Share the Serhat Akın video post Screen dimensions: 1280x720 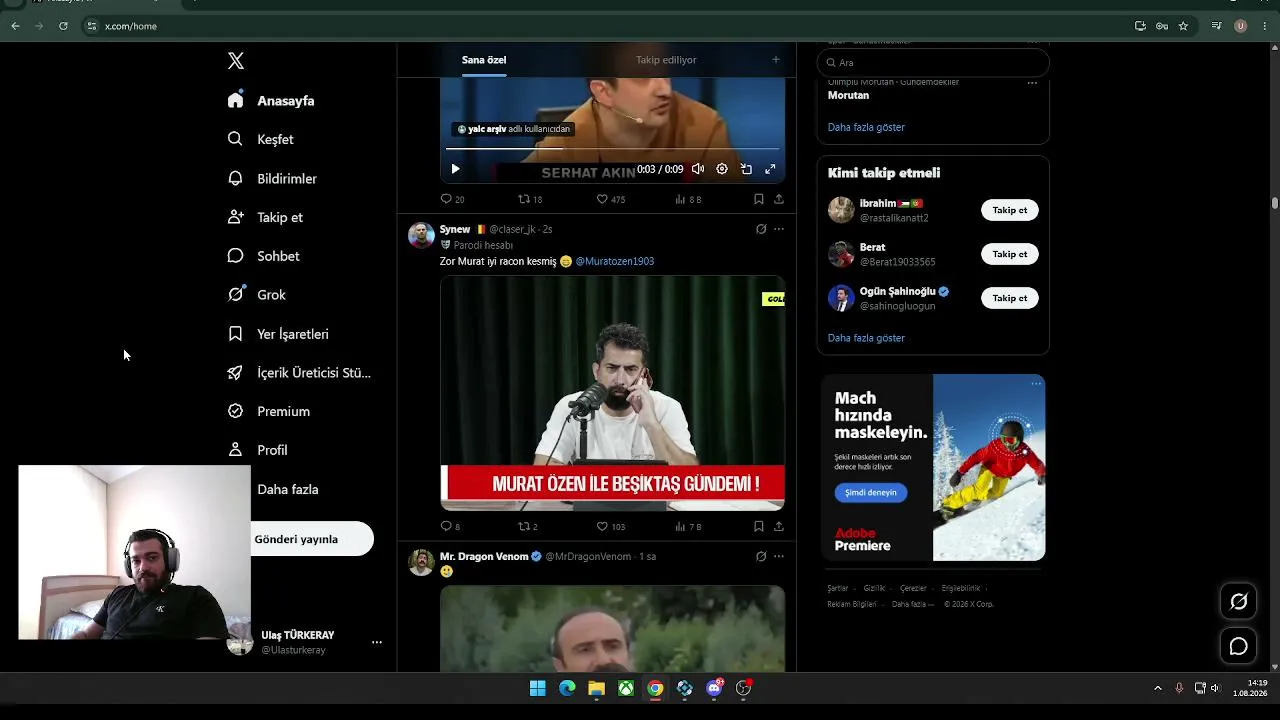[x=779, y=199]
